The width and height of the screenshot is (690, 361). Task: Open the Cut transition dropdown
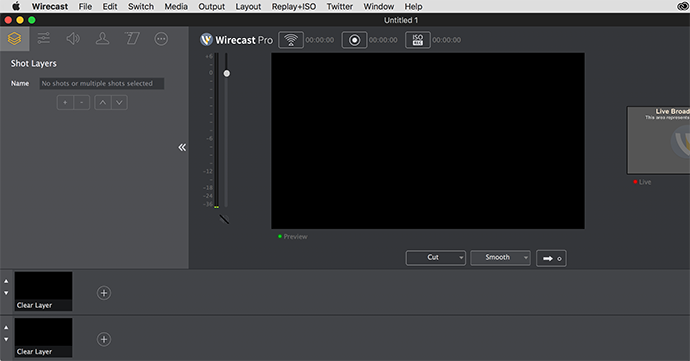tap(436, 258)
